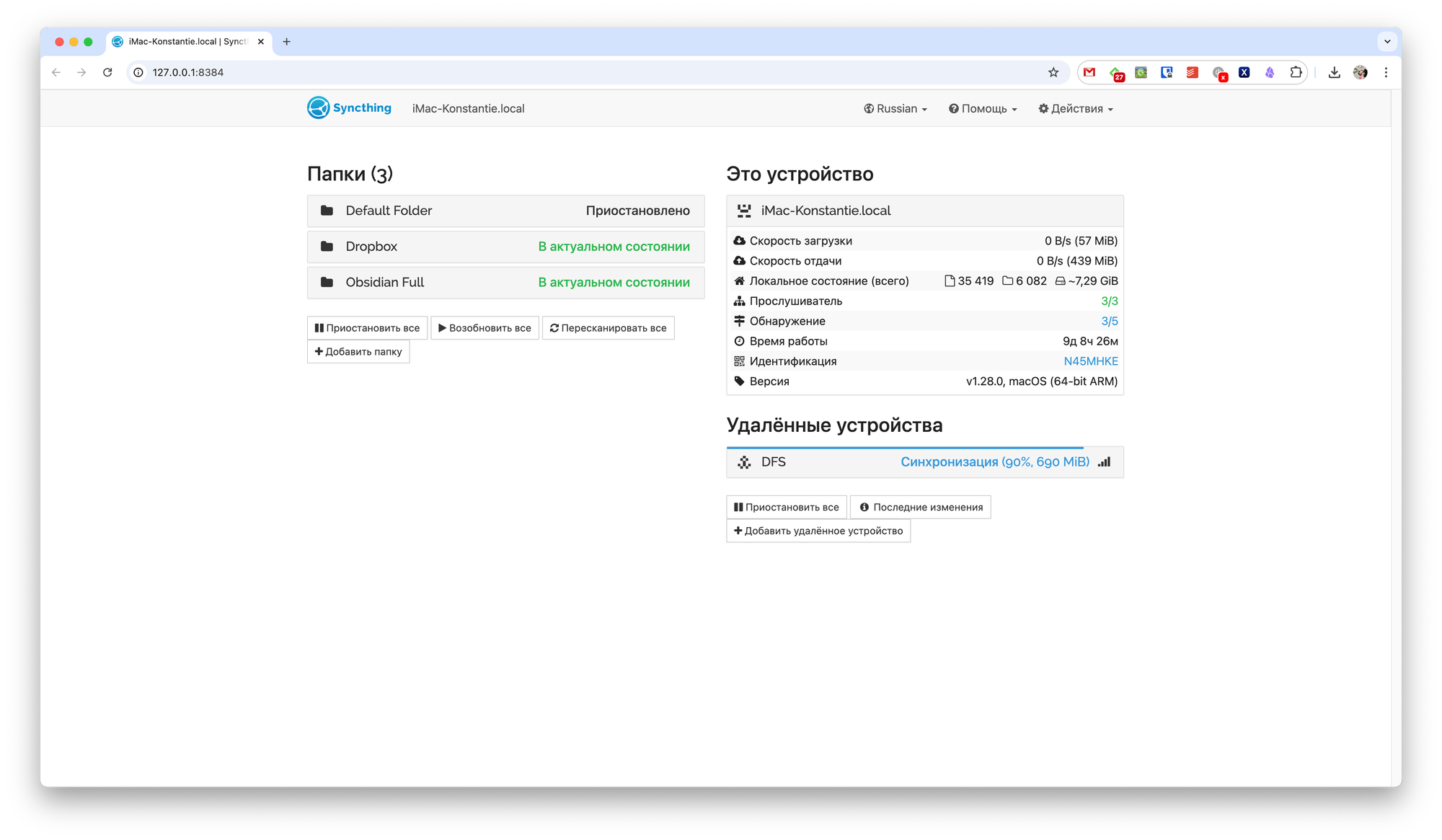
Task: Open the Действия actions menu
Action: tap(1076, 109)
